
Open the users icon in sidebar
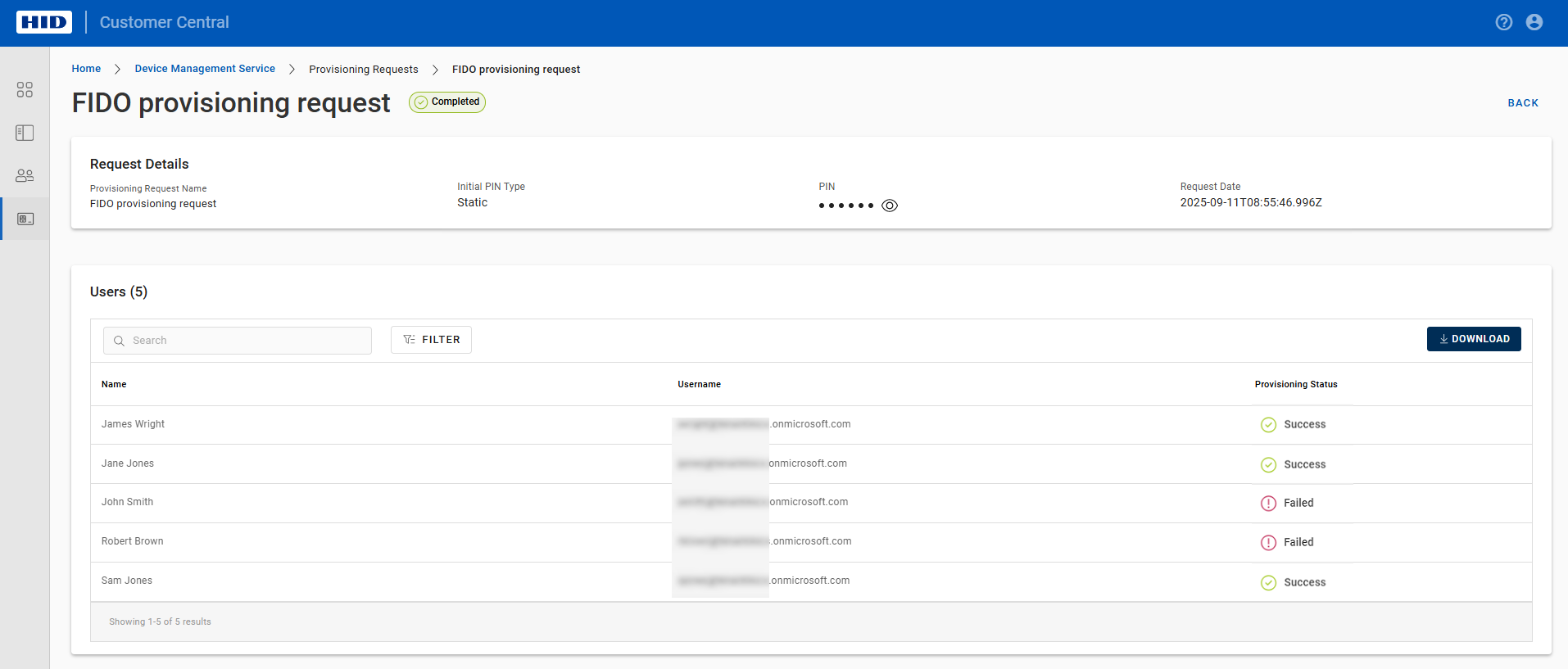25,175
